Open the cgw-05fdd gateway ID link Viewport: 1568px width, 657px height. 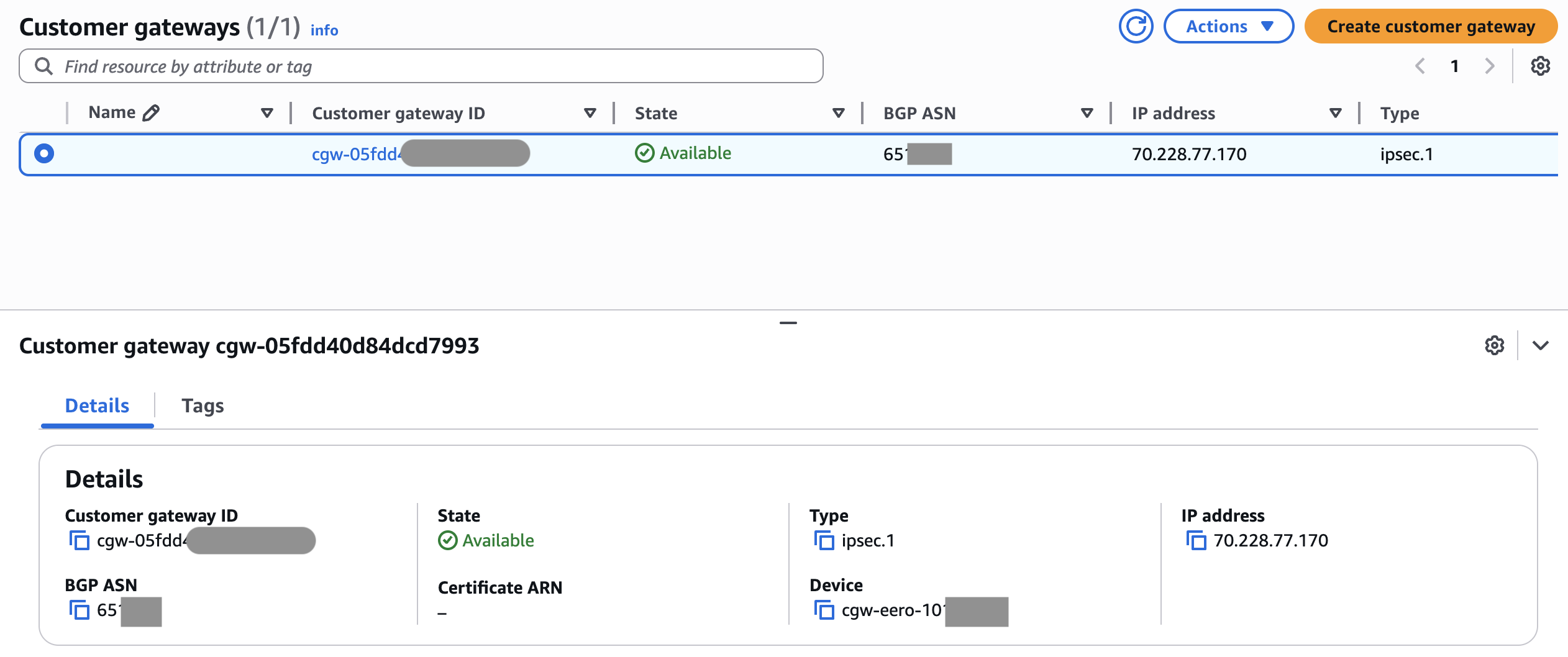(356, 153)
